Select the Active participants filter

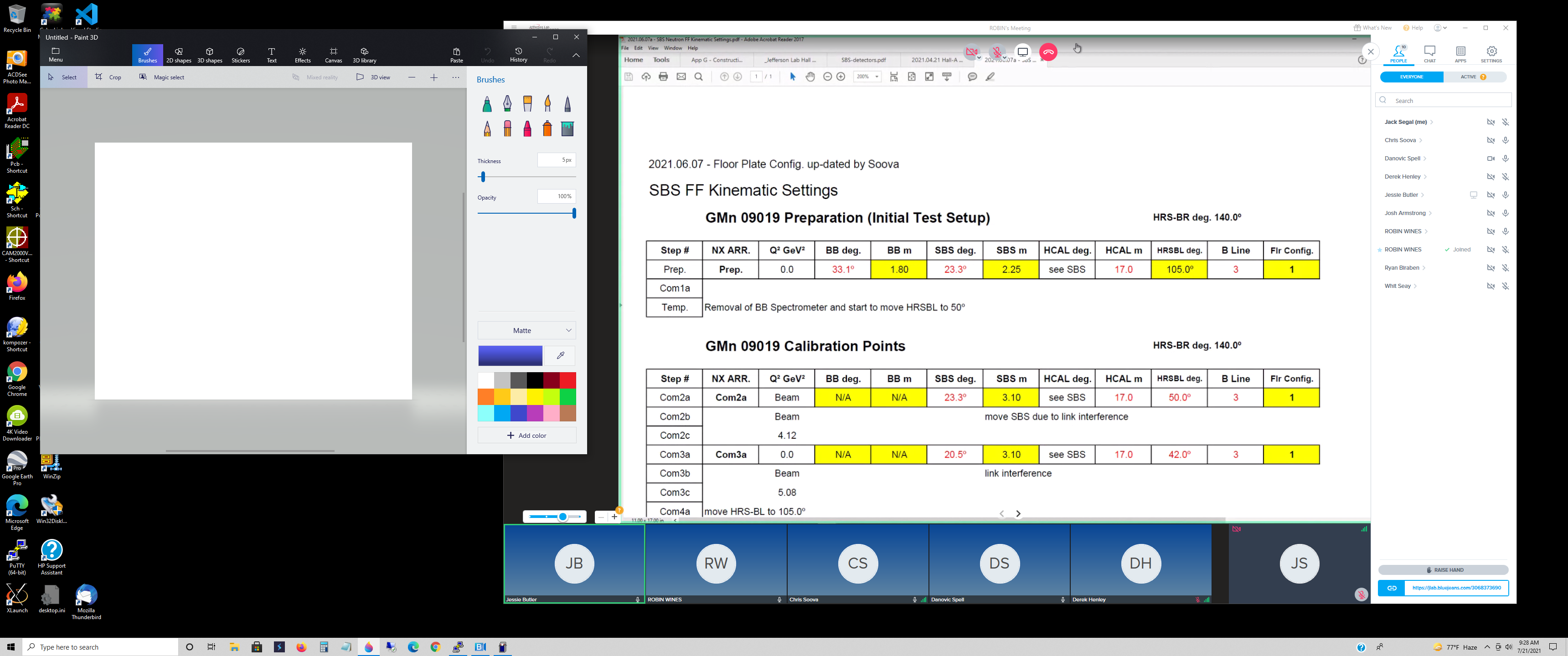[x=1474, y=77]
